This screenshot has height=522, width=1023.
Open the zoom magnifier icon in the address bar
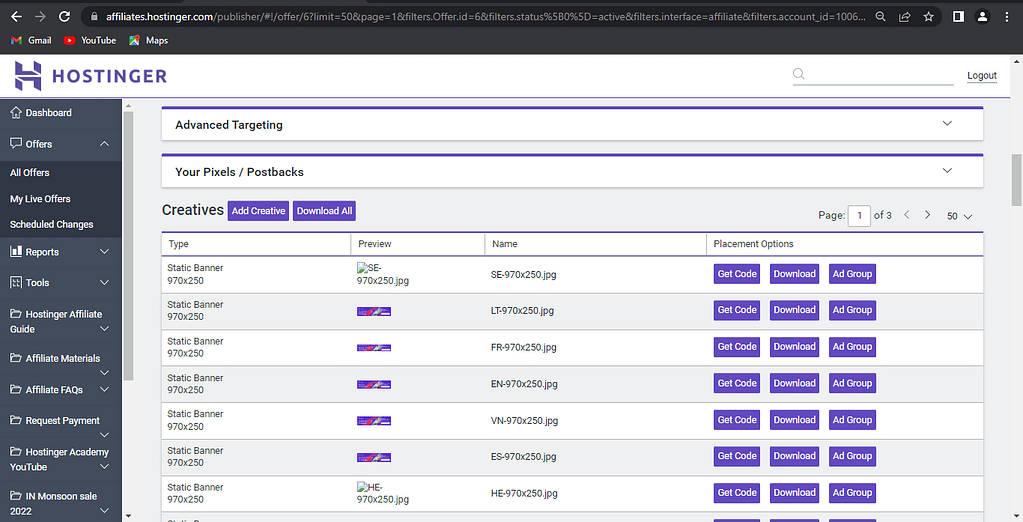coord(880,17)
